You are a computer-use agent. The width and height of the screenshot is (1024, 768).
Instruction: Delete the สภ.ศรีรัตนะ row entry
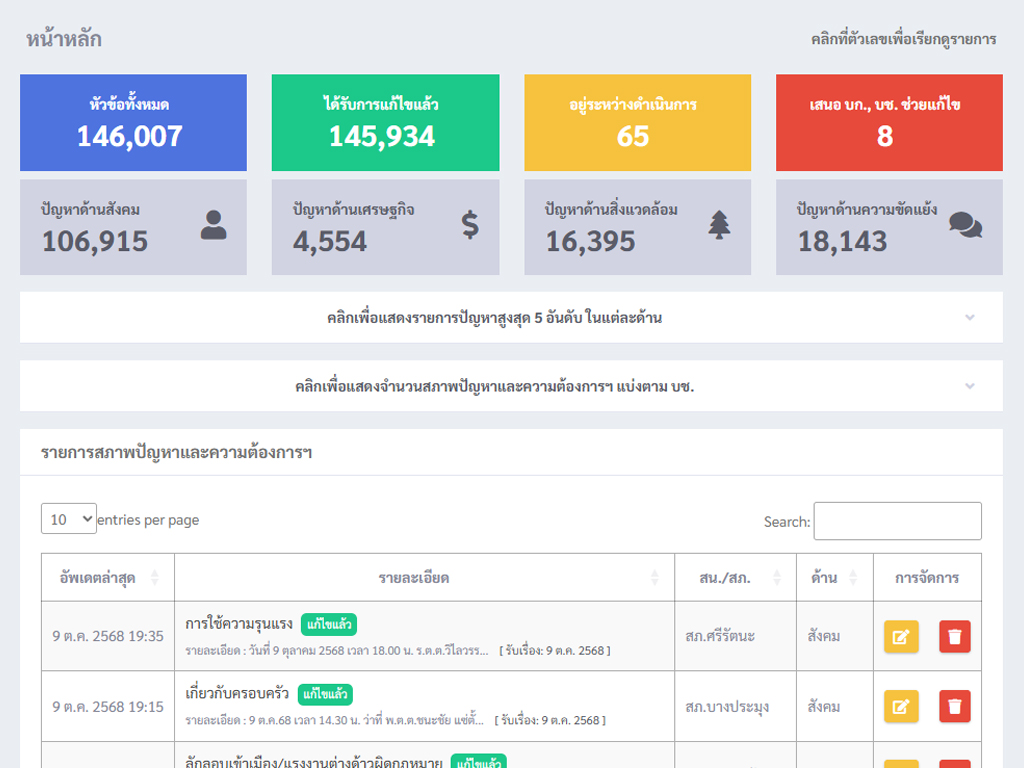point(955,637)
